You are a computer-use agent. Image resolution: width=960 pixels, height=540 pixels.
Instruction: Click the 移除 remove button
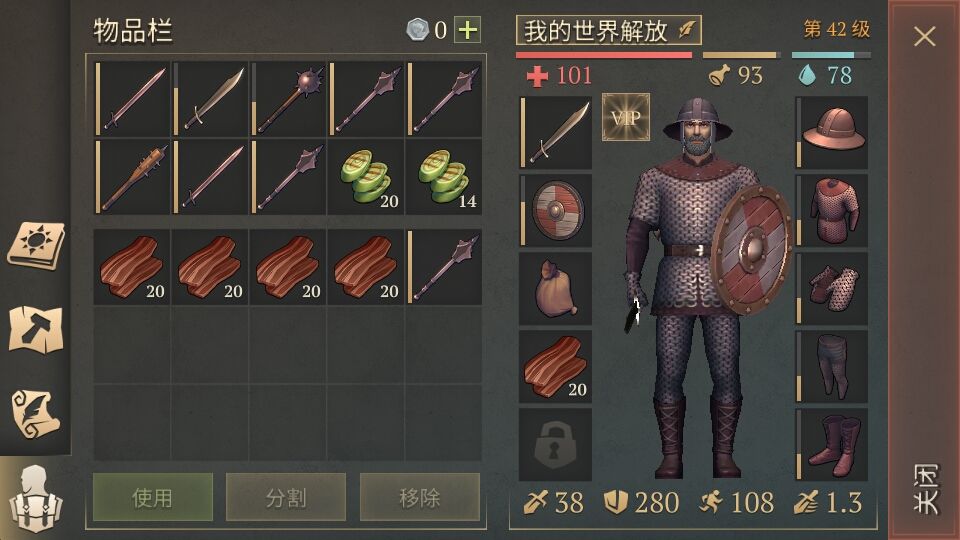[419, 497]
